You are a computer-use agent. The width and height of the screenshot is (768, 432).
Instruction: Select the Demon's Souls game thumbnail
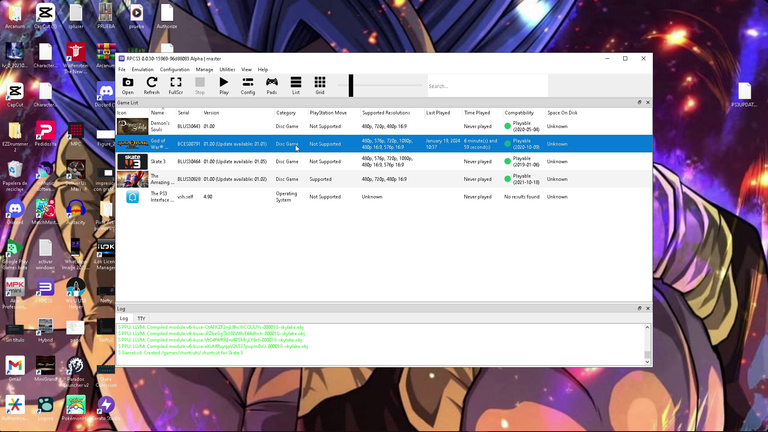click(132, 126)
